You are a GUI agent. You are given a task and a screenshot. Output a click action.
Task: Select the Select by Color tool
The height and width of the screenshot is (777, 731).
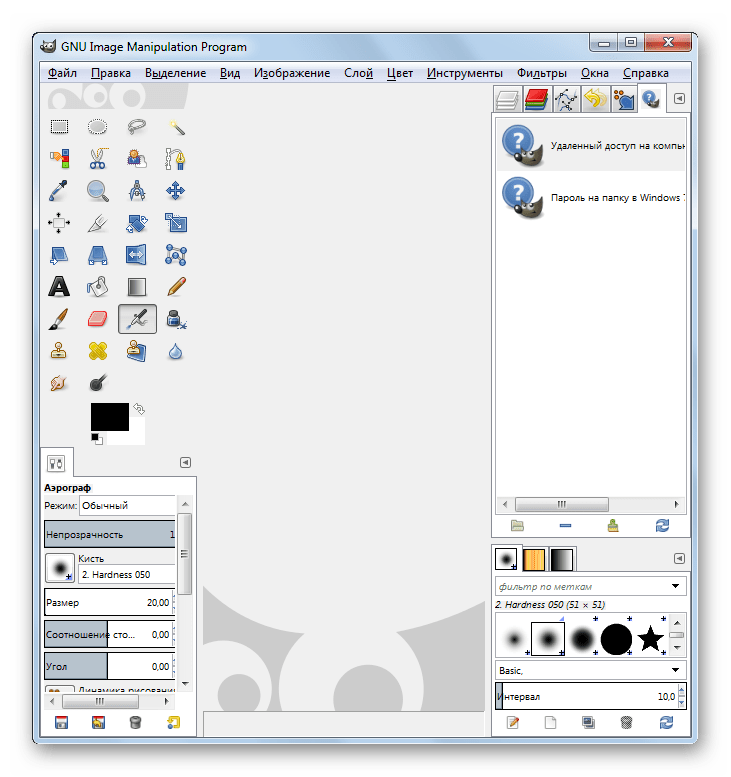pos(59,159)
